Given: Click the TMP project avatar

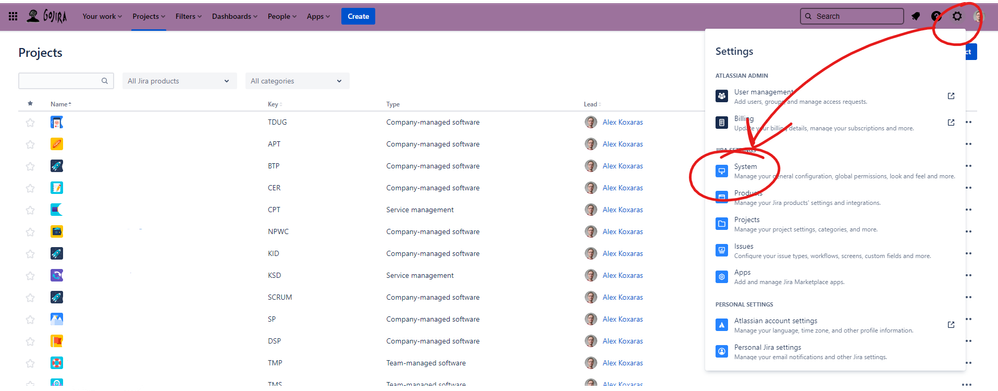Looking at the screenshot, I should [x=57, y=363].
